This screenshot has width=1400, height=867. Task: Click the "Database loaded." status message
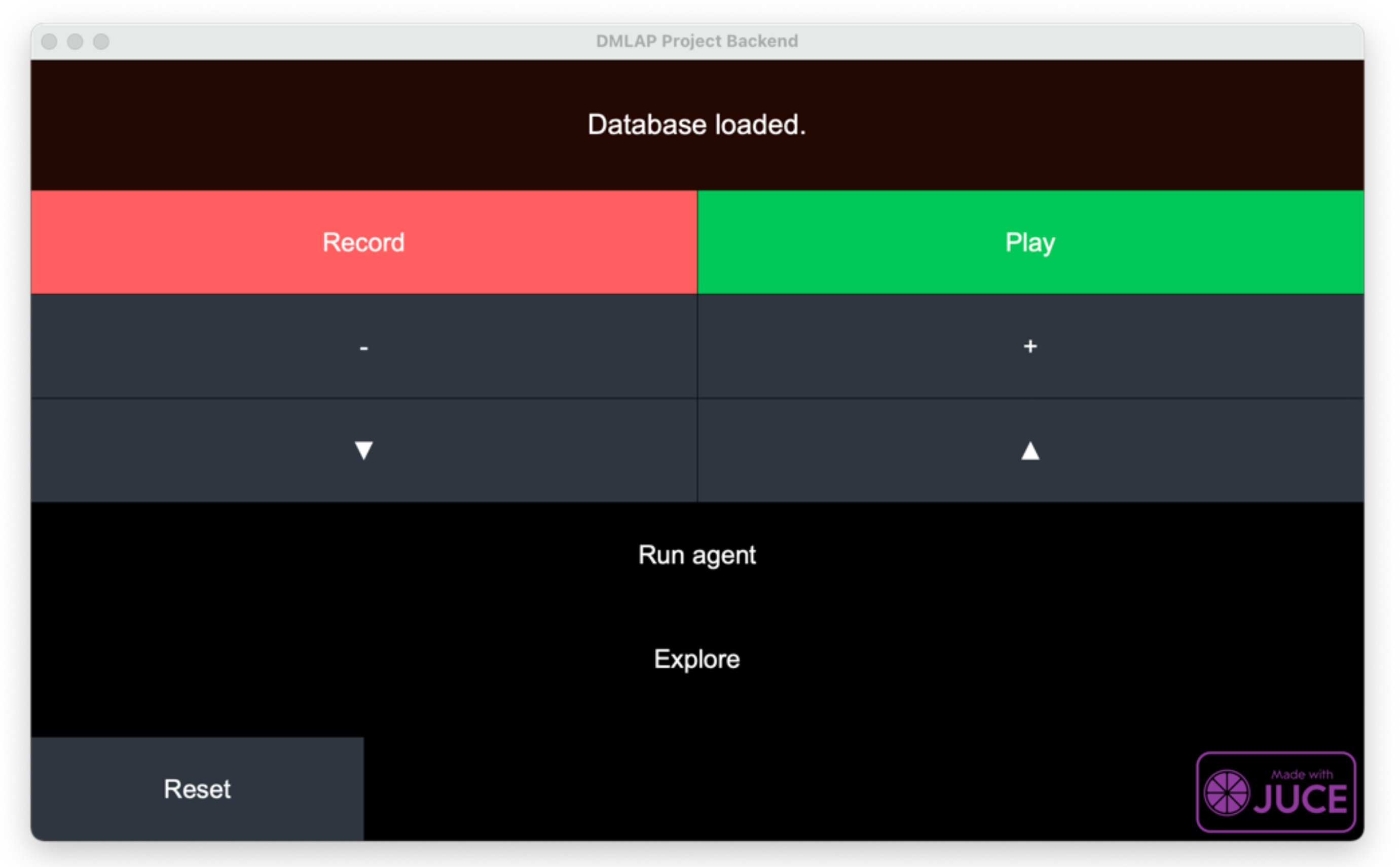[696, 124]
